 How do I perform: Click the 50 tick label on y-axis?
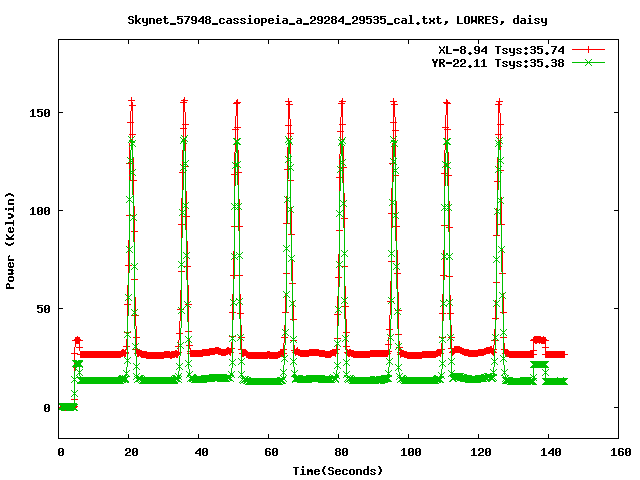43,309
